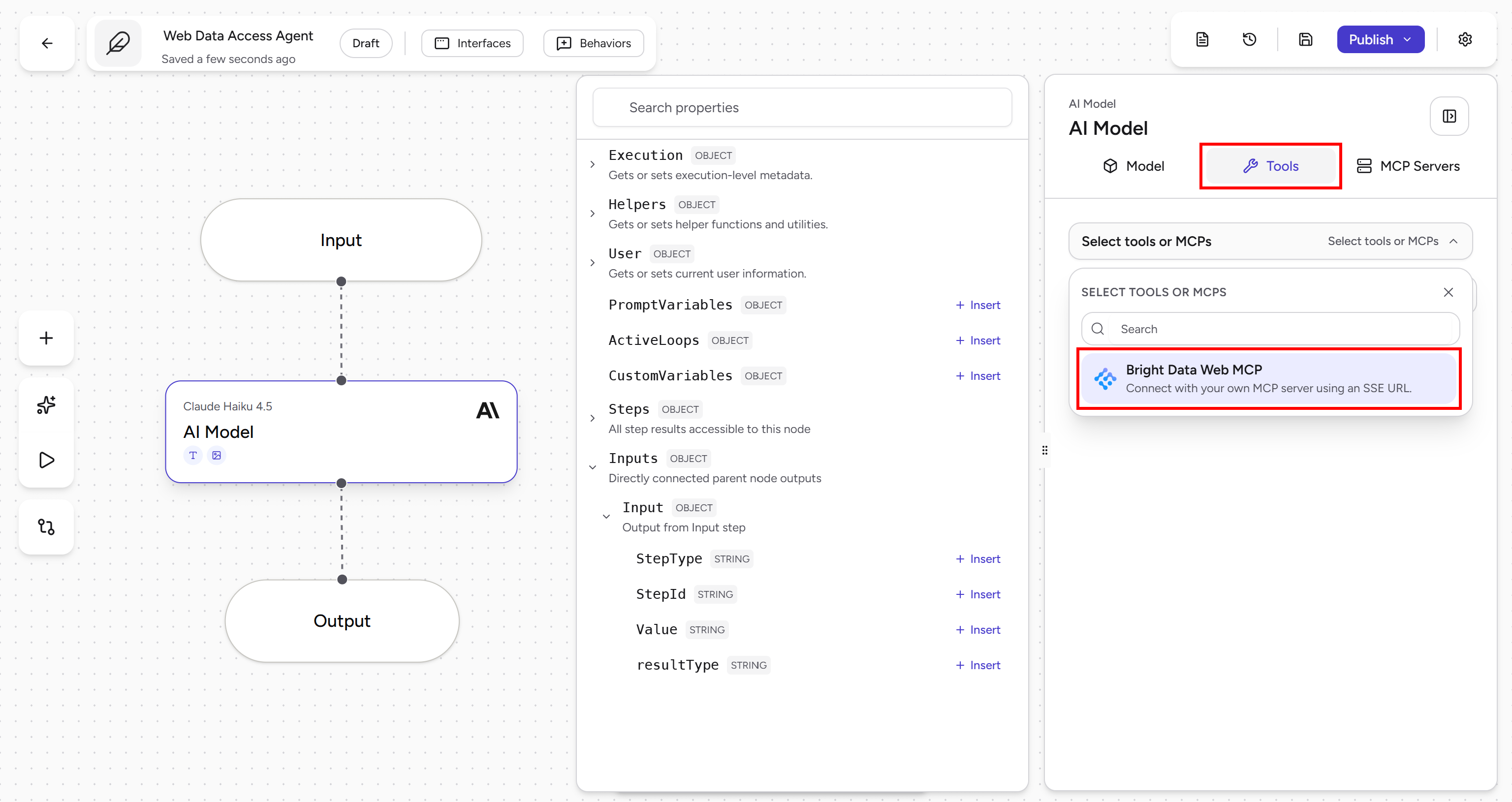
Task: Click the Bright Data logo icon
Action: (x=1104, y=379)
